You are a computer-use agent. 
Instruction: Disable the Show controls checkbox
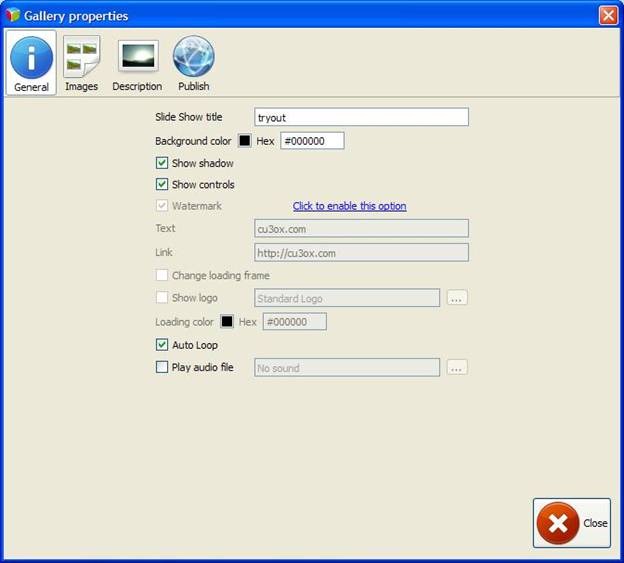coord(162,184)
